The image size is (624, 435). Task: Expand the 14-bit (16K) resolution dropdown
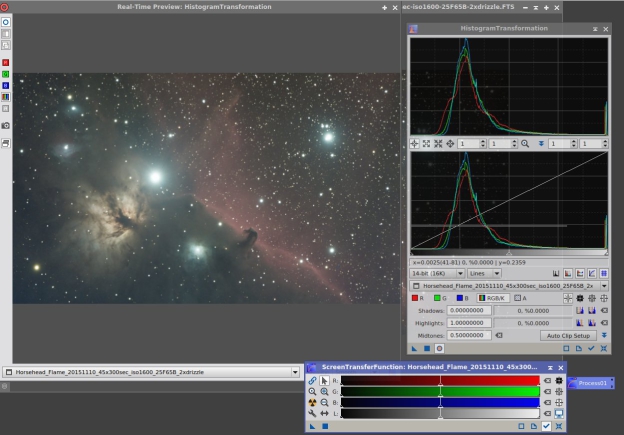tap(437, 273)
